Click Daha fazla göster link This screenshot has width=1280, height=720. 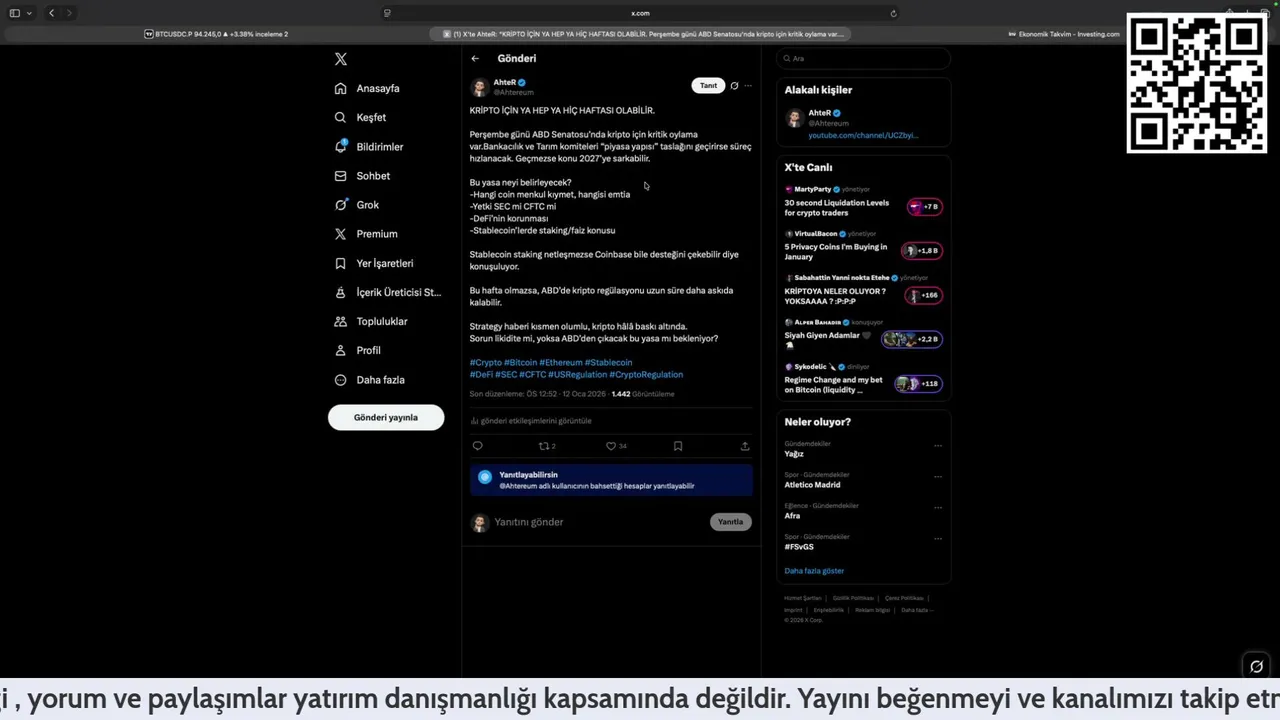pyautogui.click(x=814, y=571)
